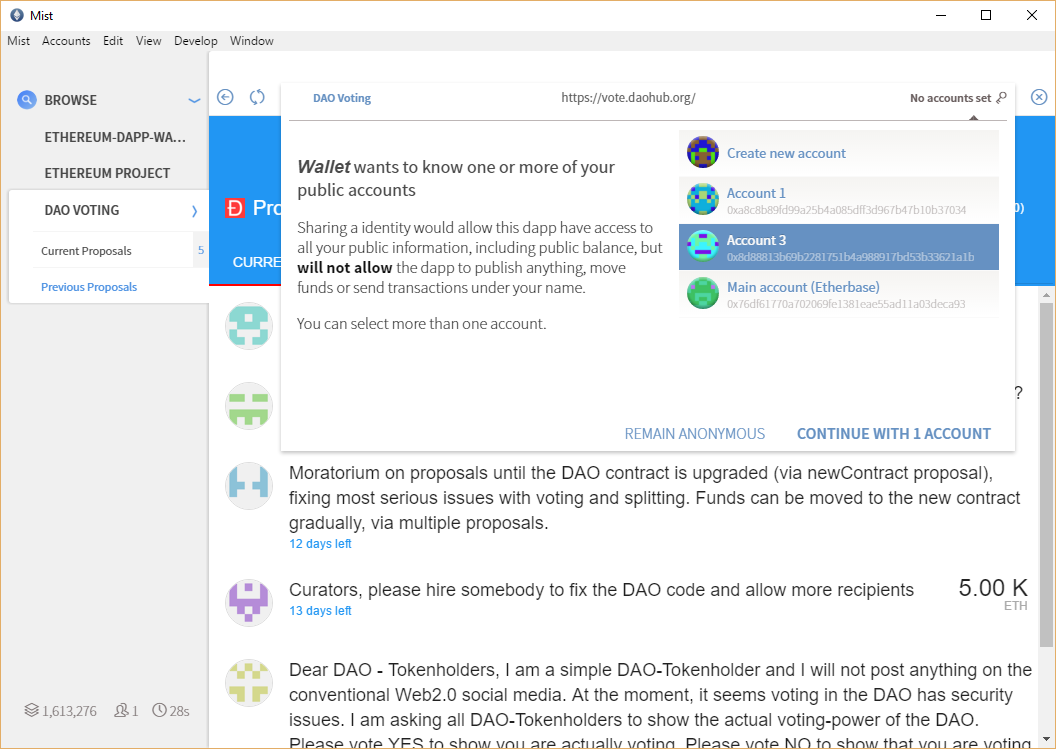This screenshot has width=1056, height=749.
Task: Click the Create new account row
Action: (838, 153)
